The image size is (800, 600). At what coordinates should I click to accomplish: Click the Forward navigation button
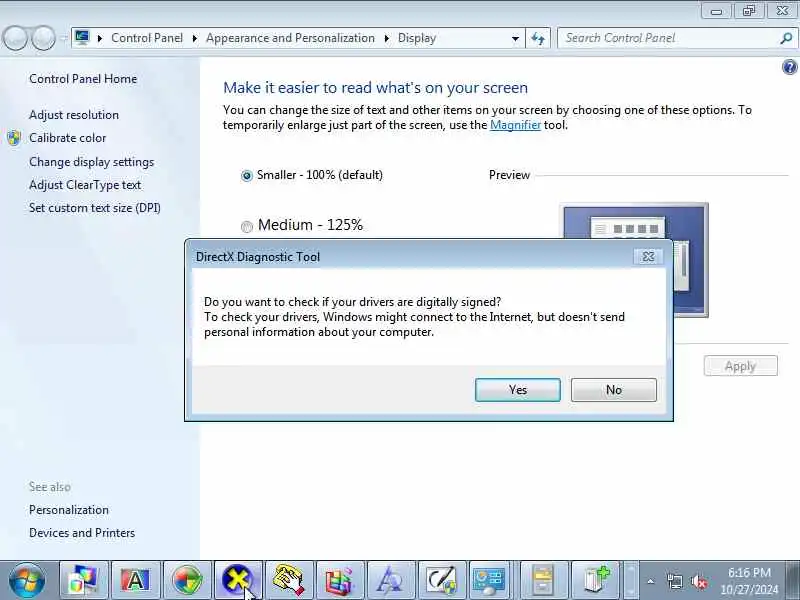point(44,38)
